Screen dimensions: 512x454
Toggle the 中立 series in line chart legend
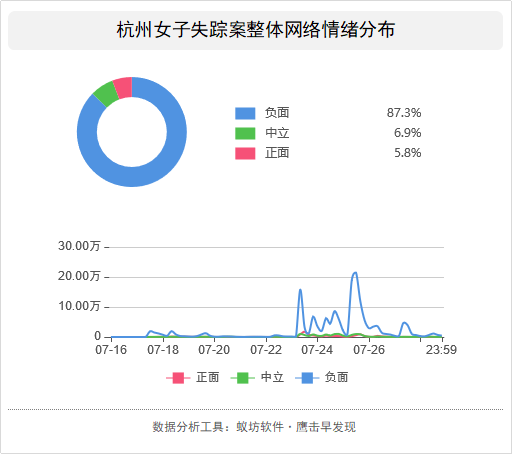click(x=257, y=378)
